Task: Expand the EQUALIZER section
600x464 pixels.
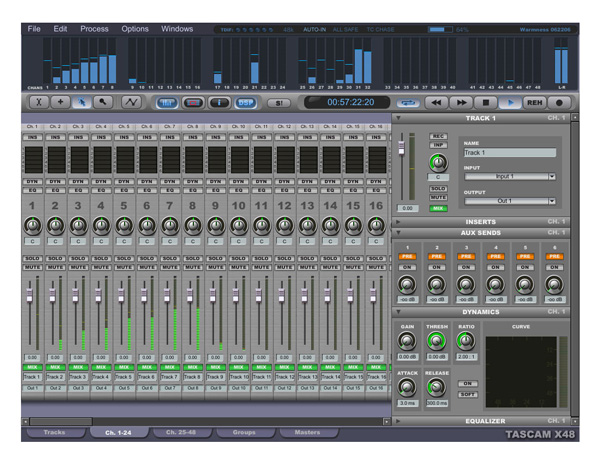Action: tap(398, 421)
